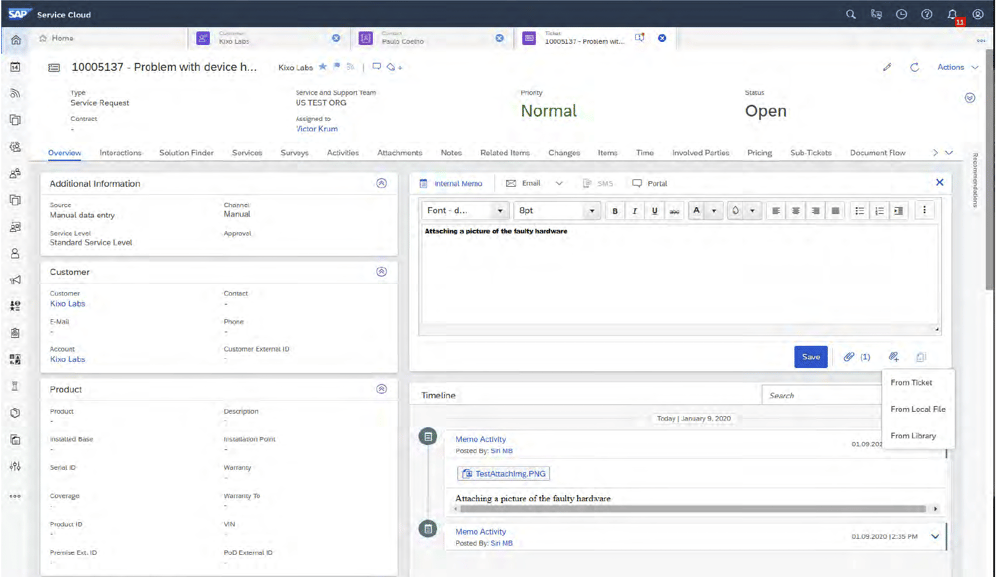
Task: Switch to the Interactions tab
Action: pyautogui.click(x=121, y=153)
